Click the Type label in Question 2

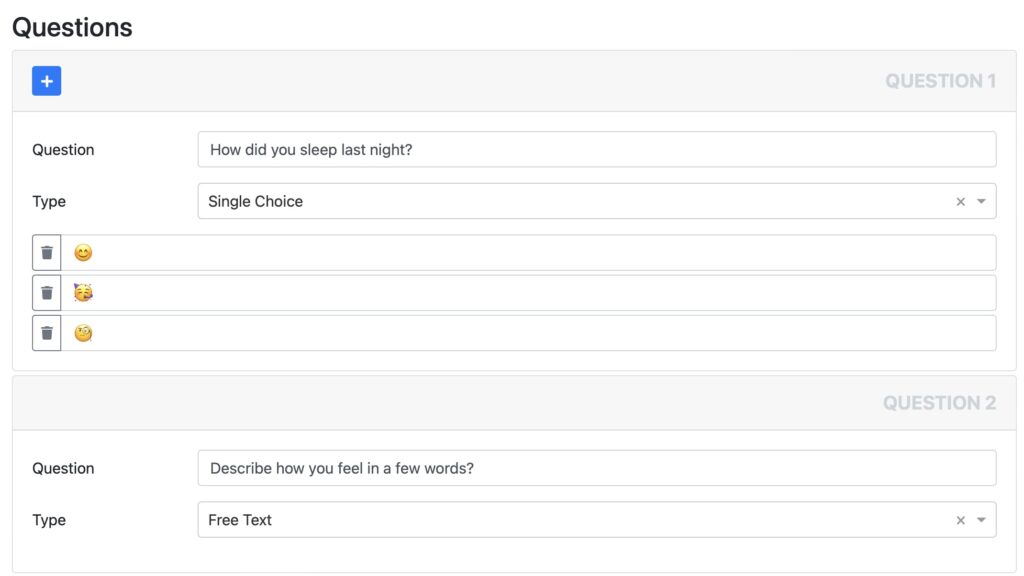pyautogui.click(x=49, y=520)
